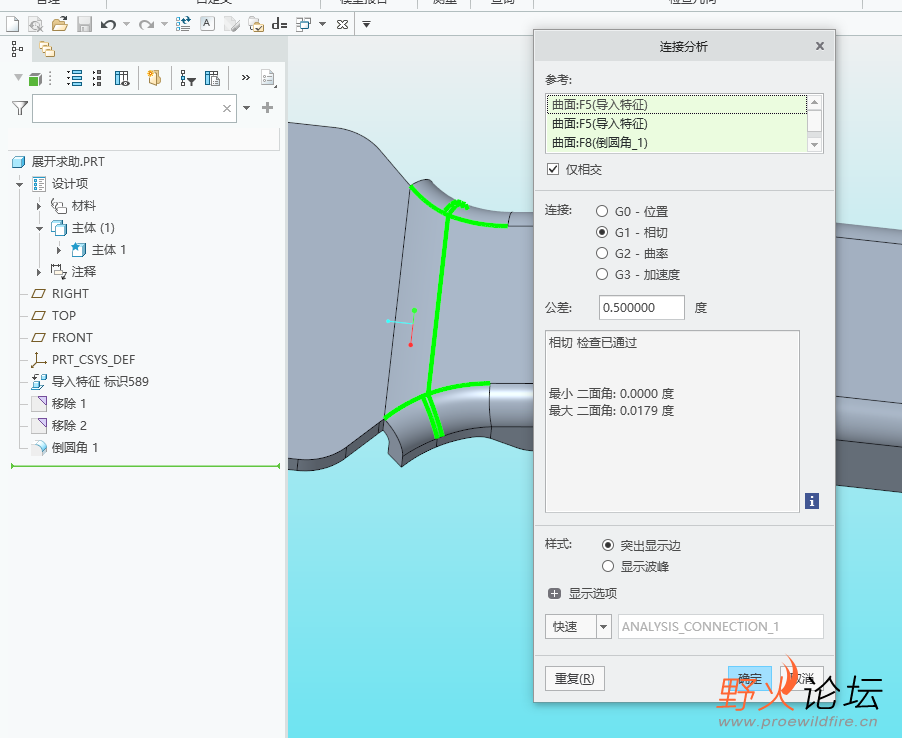Open the 快速 analysis type dropdown
The width and height of the screenshot is (902, 738).
603,627
